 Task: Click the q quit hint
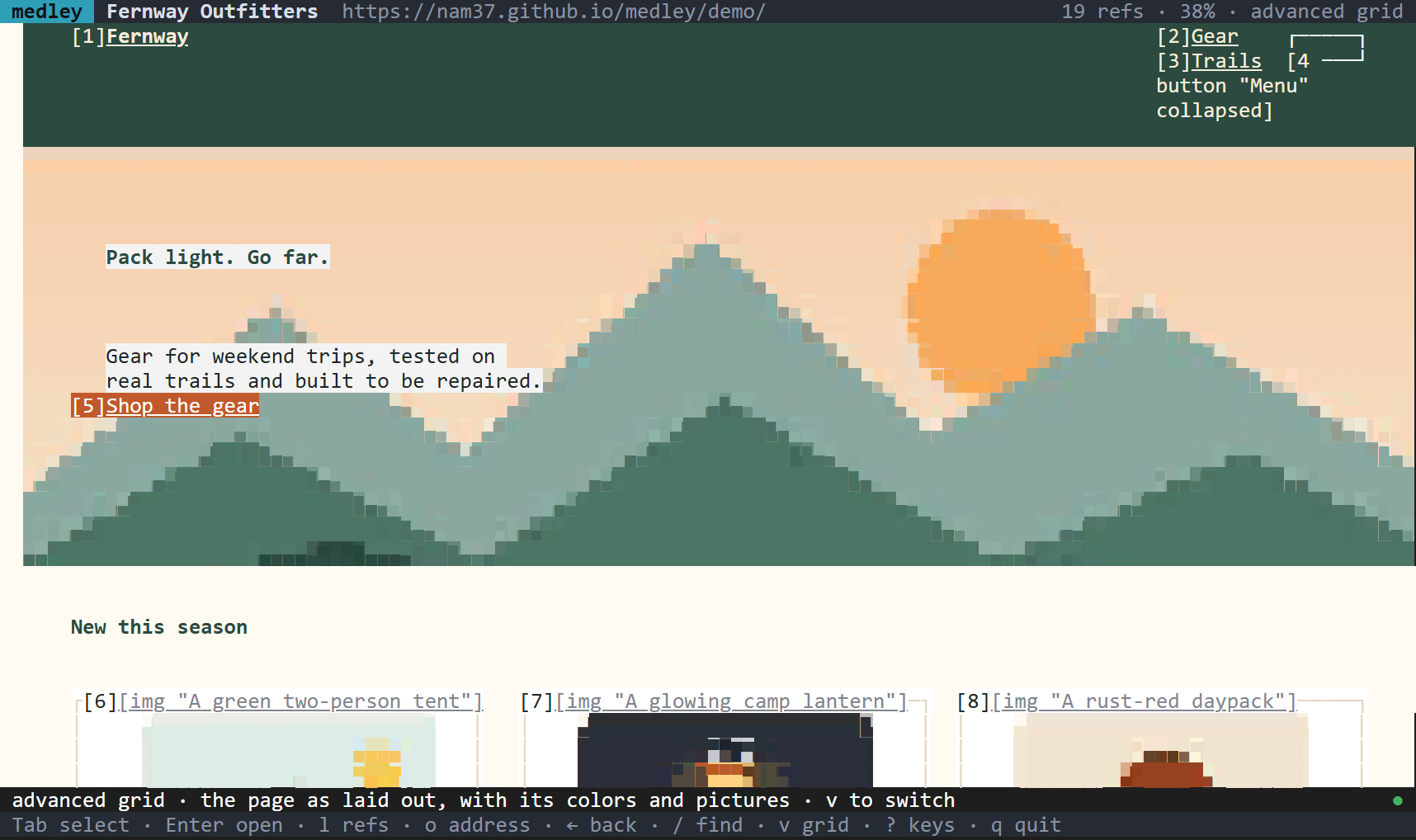[x=1027, y=825]
